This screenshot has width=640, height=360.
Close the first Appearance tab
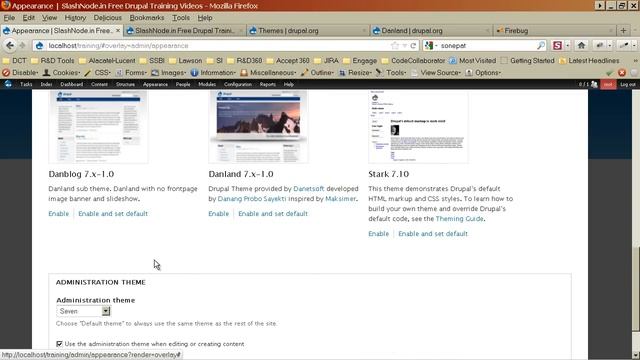point(118,31)
